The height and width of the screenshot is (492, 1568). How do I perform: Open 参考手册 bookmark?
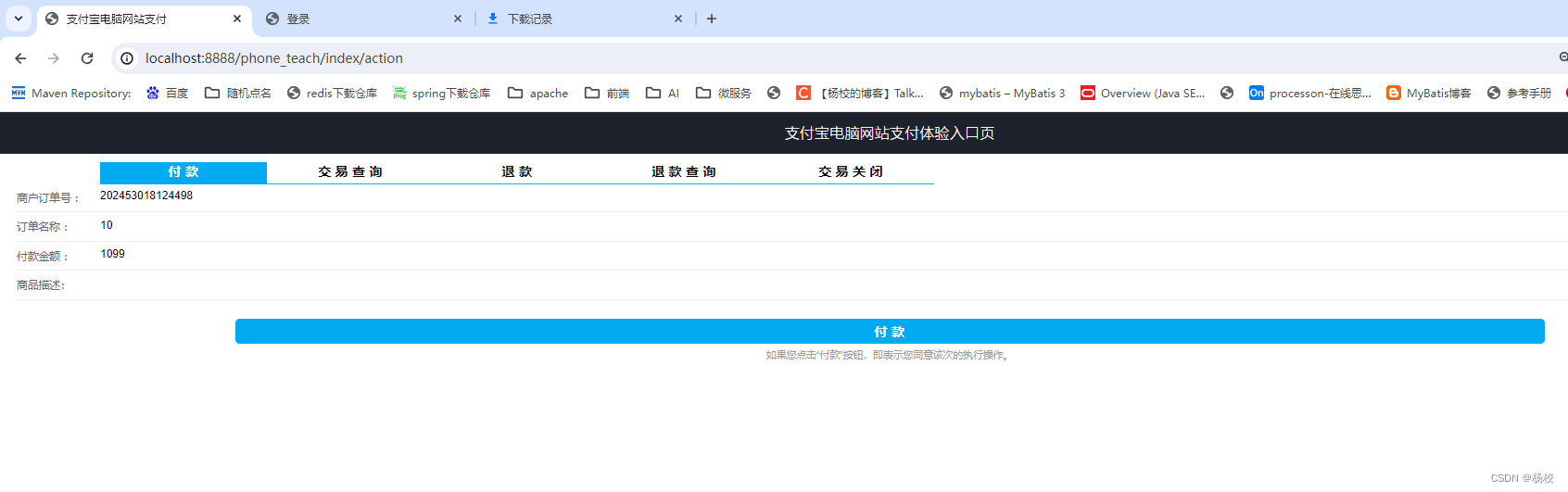tap(1519, 93)
